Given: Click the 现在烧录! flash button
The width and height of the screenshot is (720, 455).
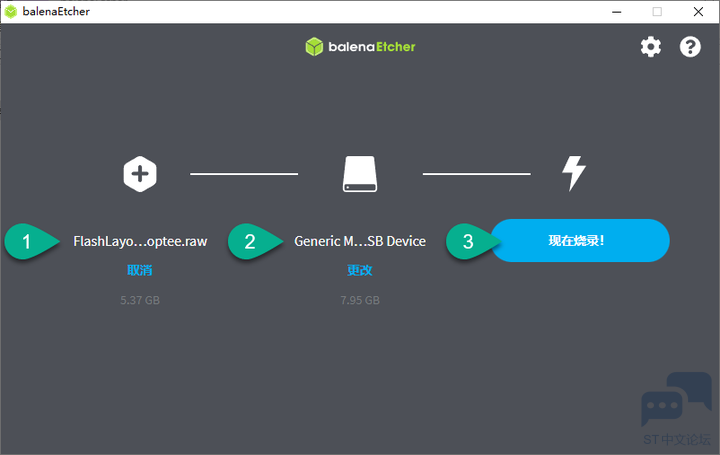Looking at the screenshot, I should pos(580,241).
